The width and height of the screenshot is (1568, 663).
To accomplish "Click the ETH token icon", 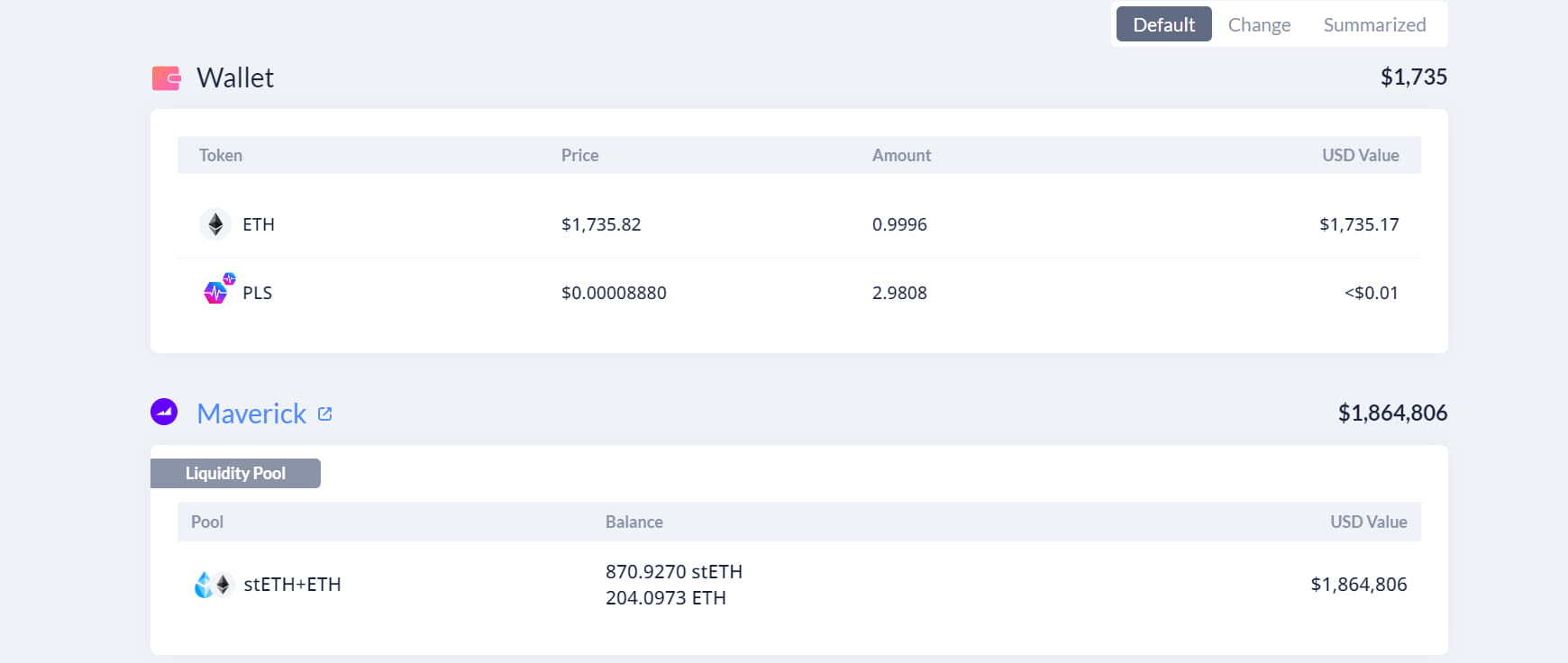I will (x=215, y=224).
